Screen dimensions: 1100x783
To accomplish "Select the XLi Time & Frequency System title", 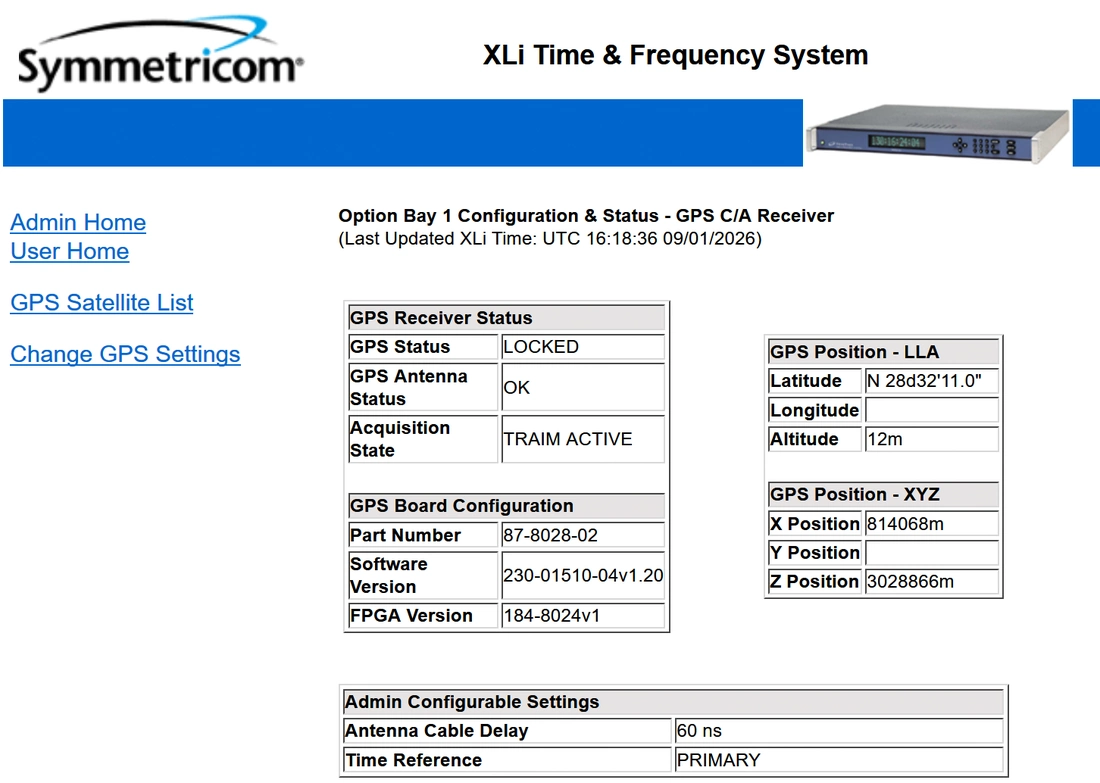I will tap(676, 55).
